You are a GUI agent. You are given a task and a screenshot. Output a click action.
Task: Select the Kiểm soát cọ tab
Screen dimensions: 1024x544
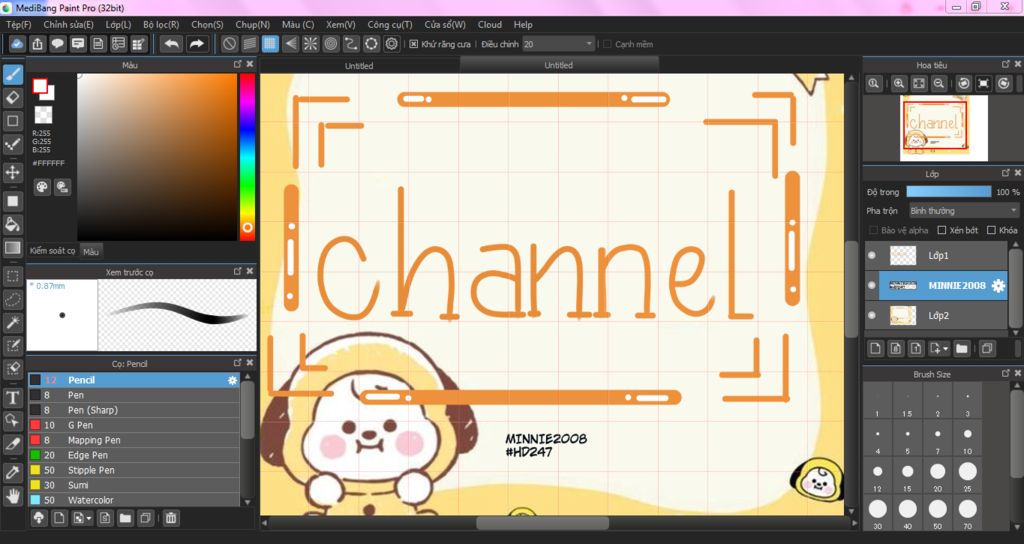[52, 251]
